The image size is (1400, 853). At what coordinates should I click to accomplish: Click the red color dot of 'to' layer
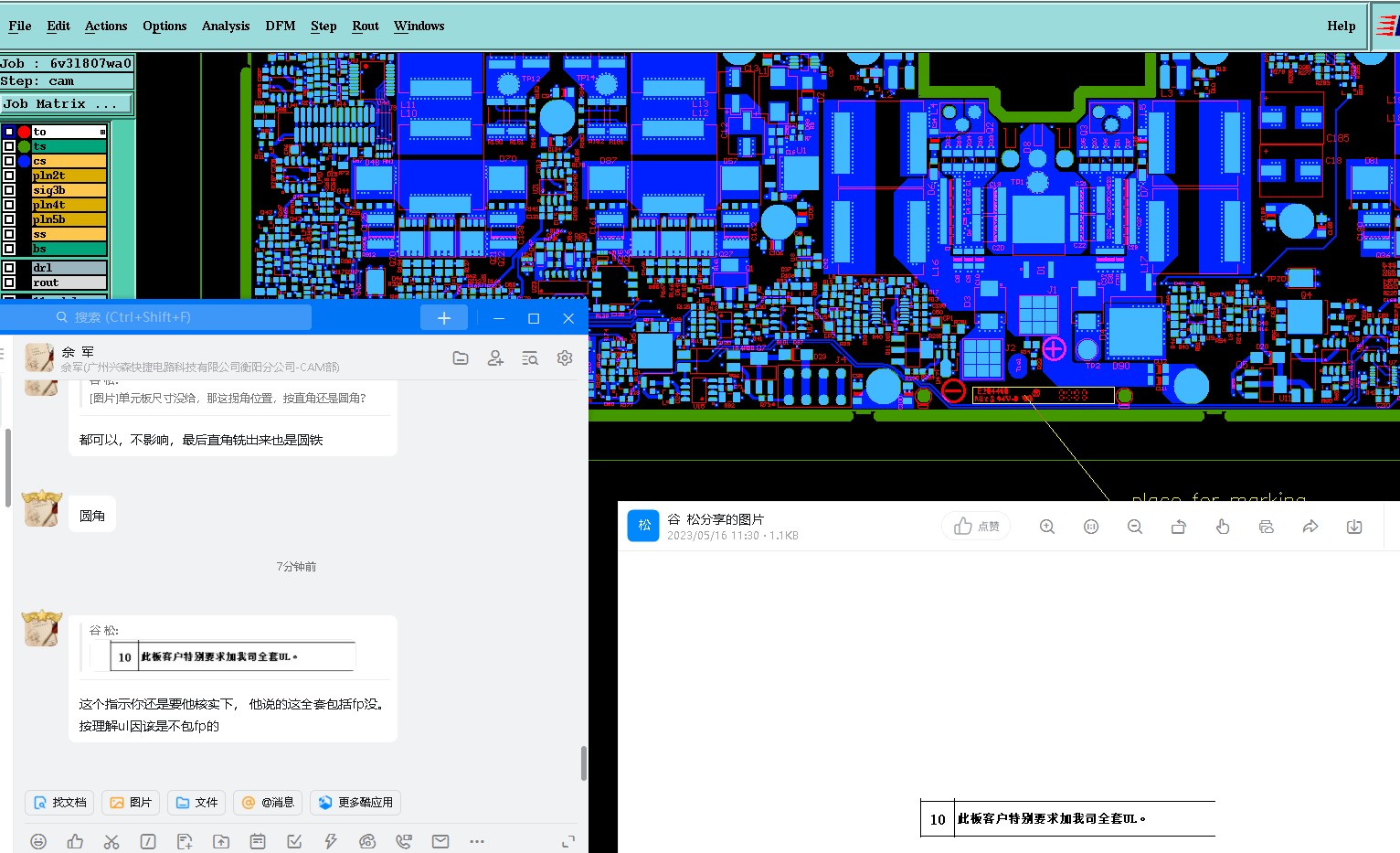click(x=24, y=132)
